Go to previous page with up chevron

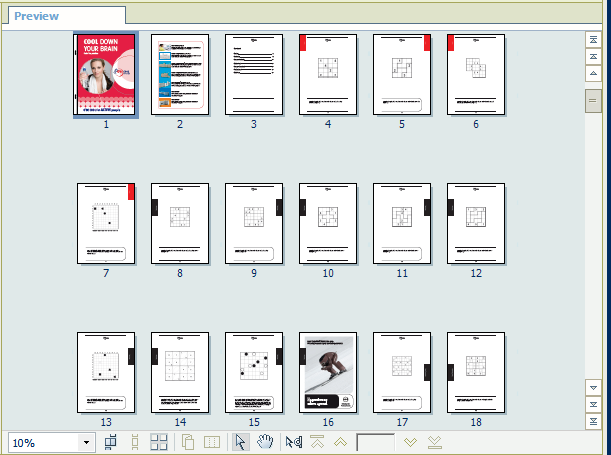click(x=341, y=442)
